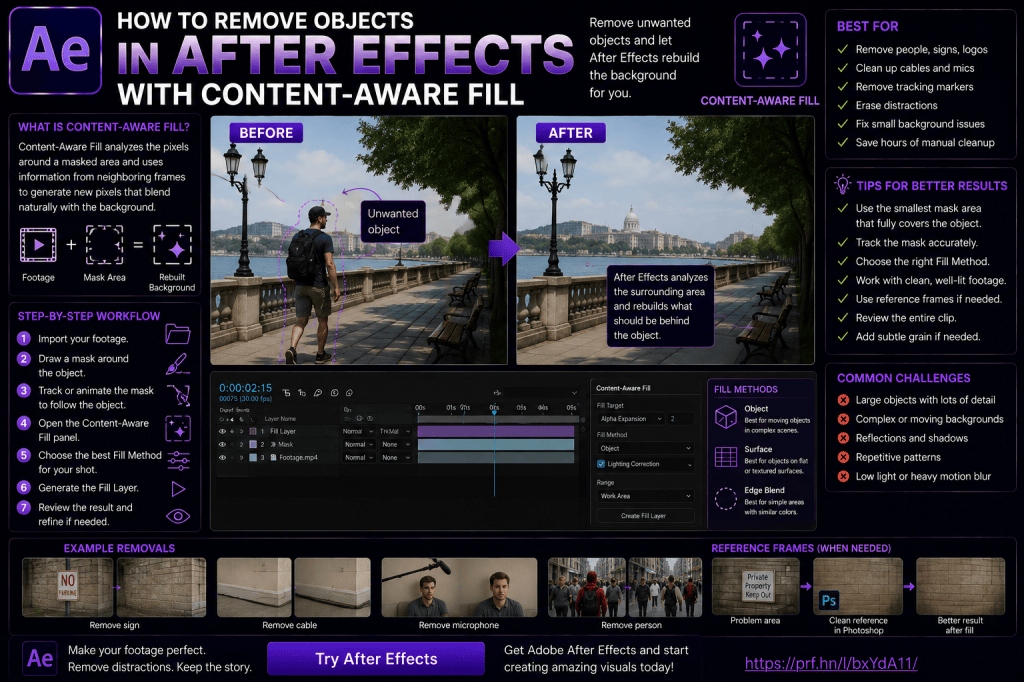Click the sliders icon beside Choose the best Fill Method
Image resolution: width=1024 pixels, height=682 pixels.
coord(178,461)
